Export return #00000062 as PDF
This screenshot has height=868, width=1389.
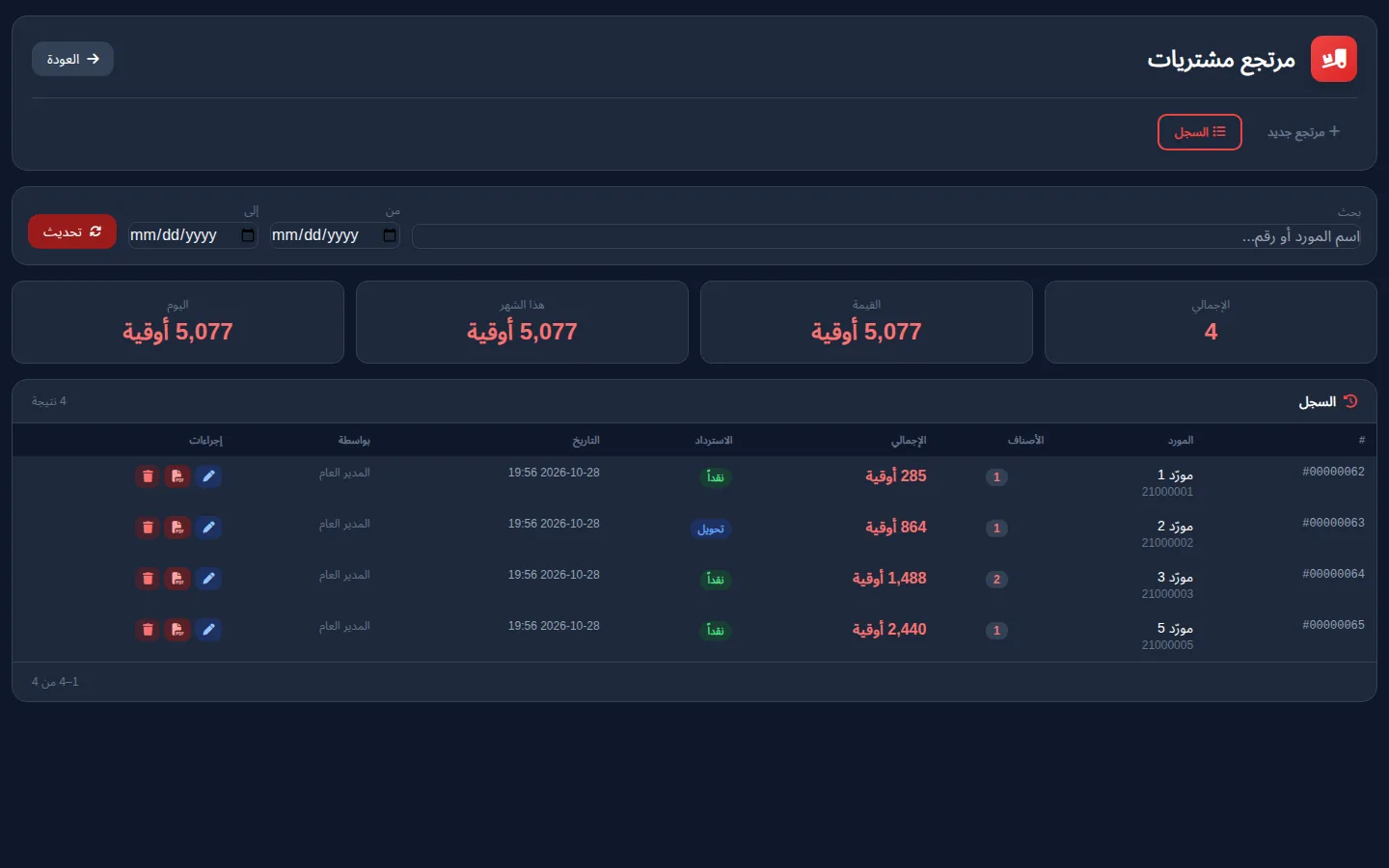point(177,476)
